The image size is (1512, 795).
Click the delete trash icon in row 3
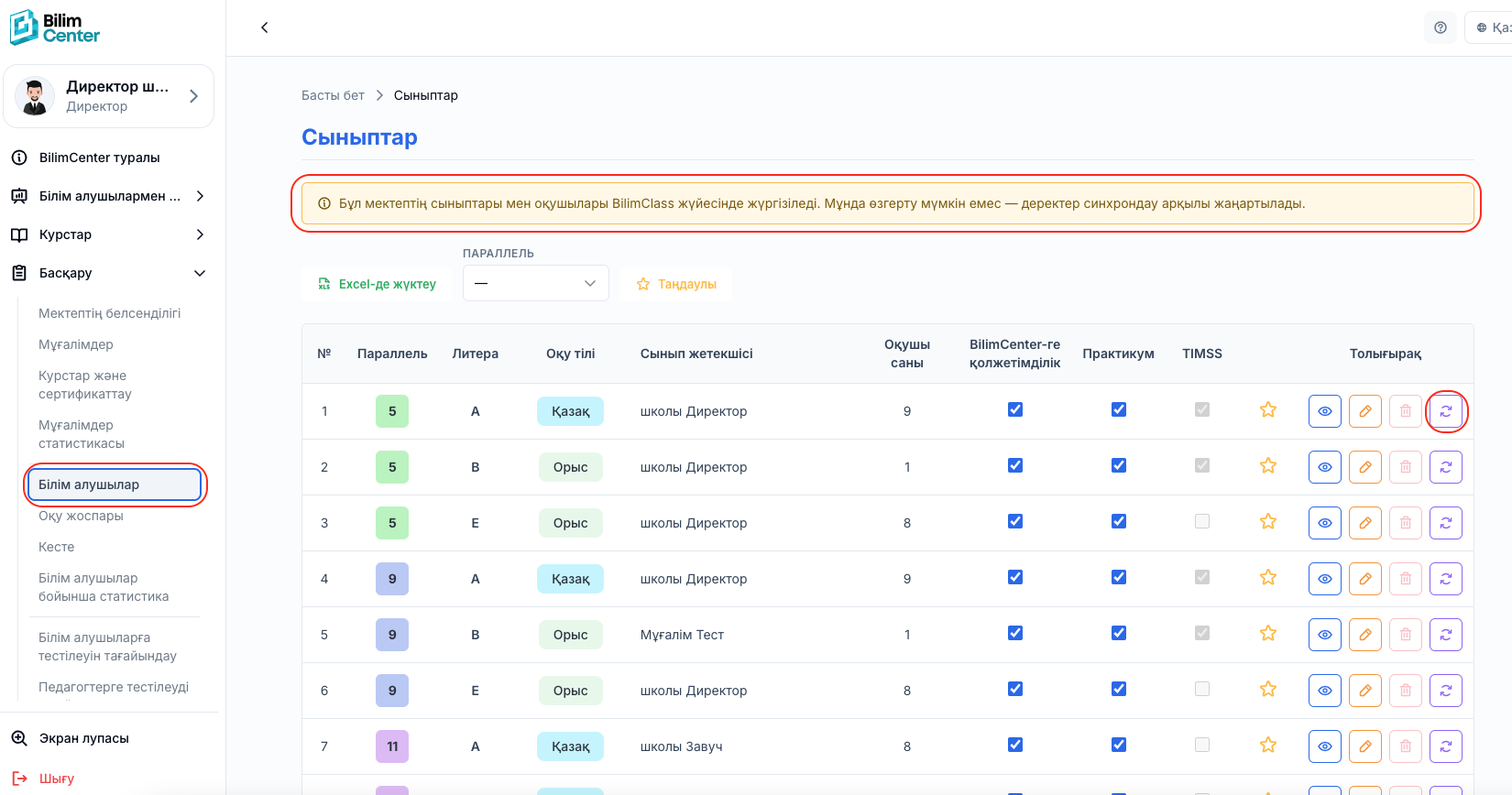point(1406,523)
